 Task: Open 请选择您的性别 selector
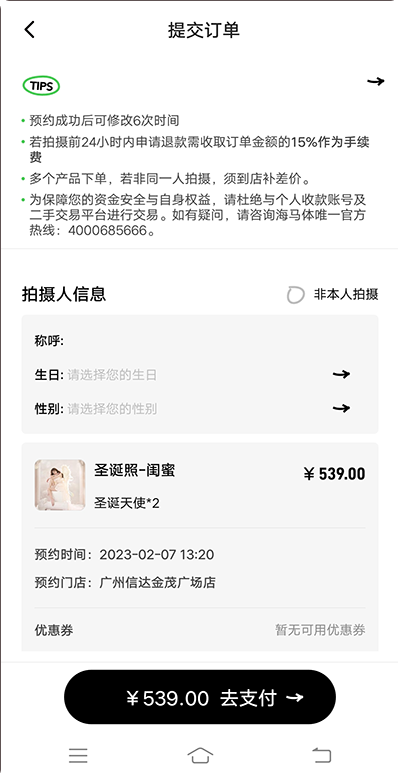pos(112,409)
